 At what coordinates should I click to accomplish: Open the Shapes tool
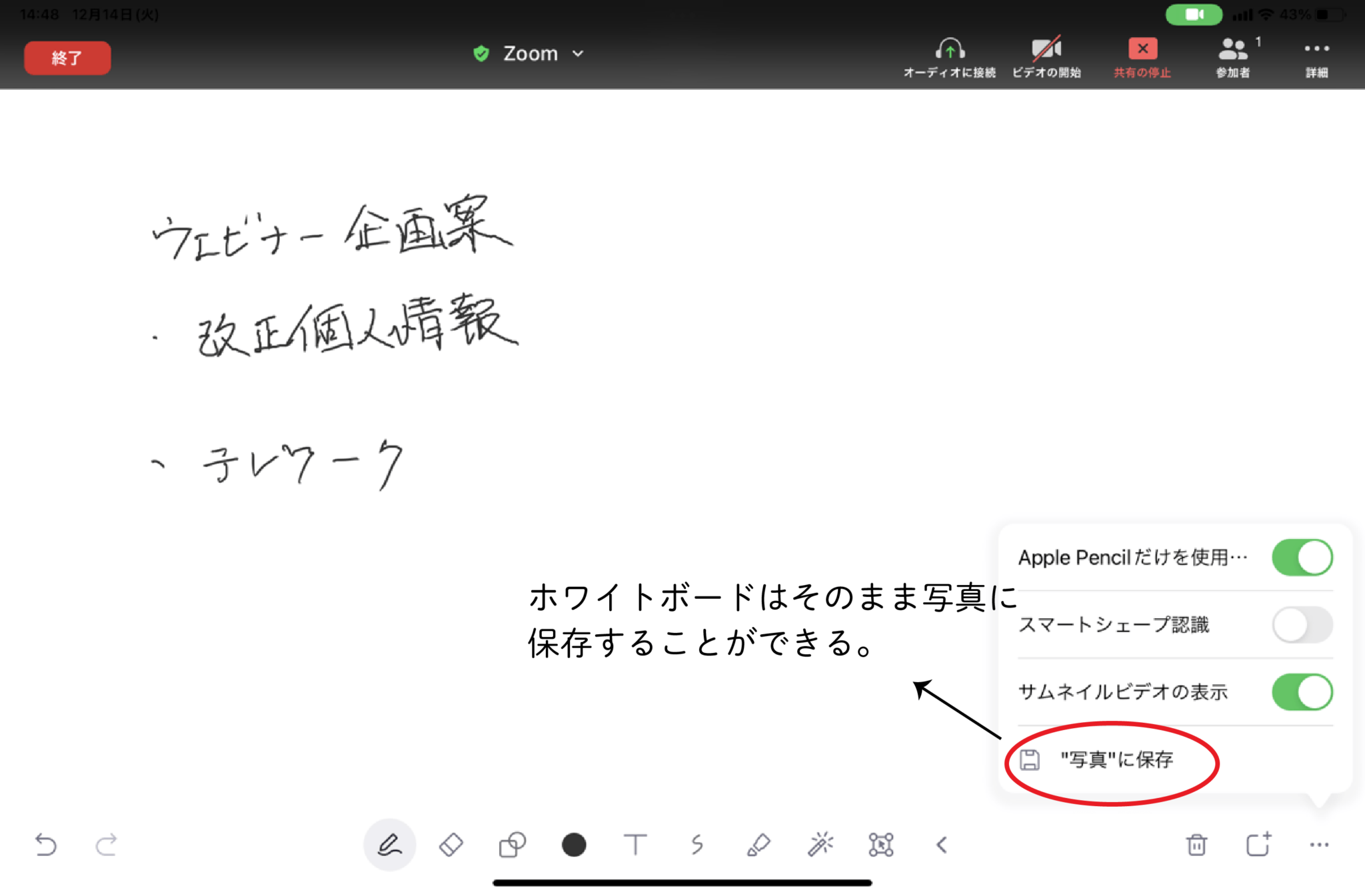coord(511,845)
